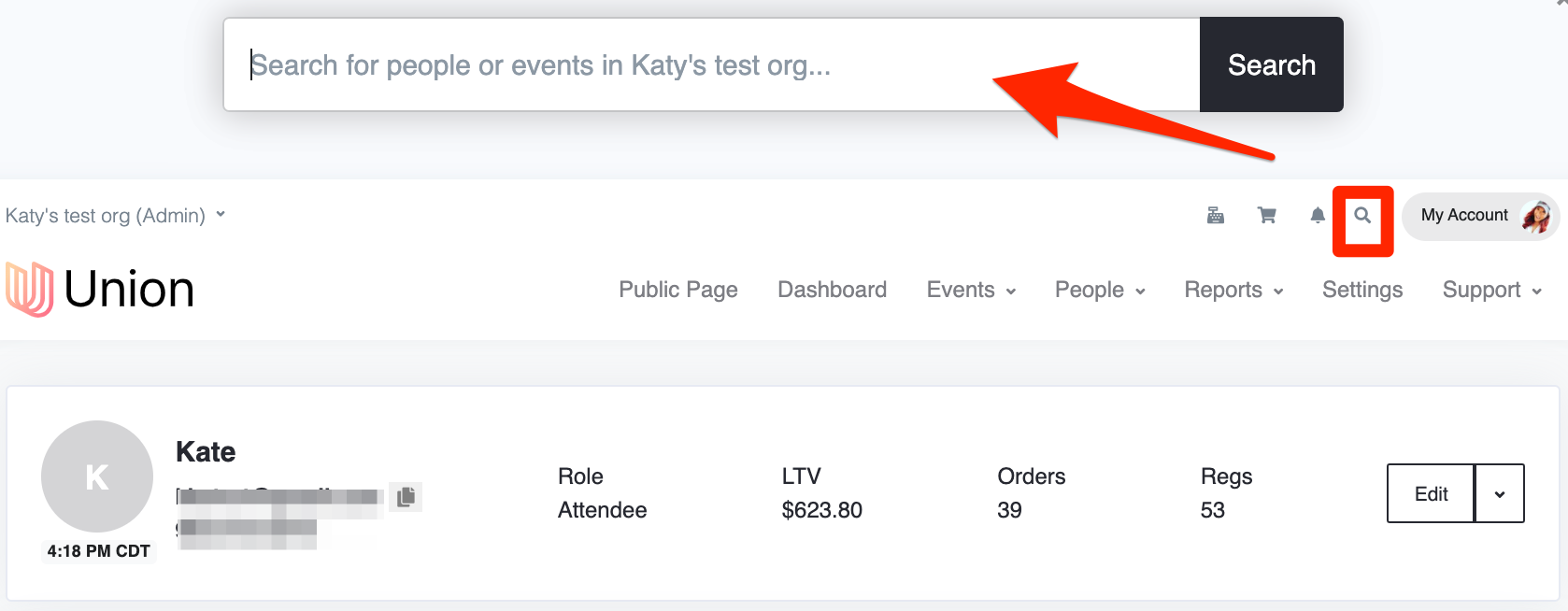1568x611 pixels.
Task: Open the Reports dropdown menu
Action: [1233, 291]
